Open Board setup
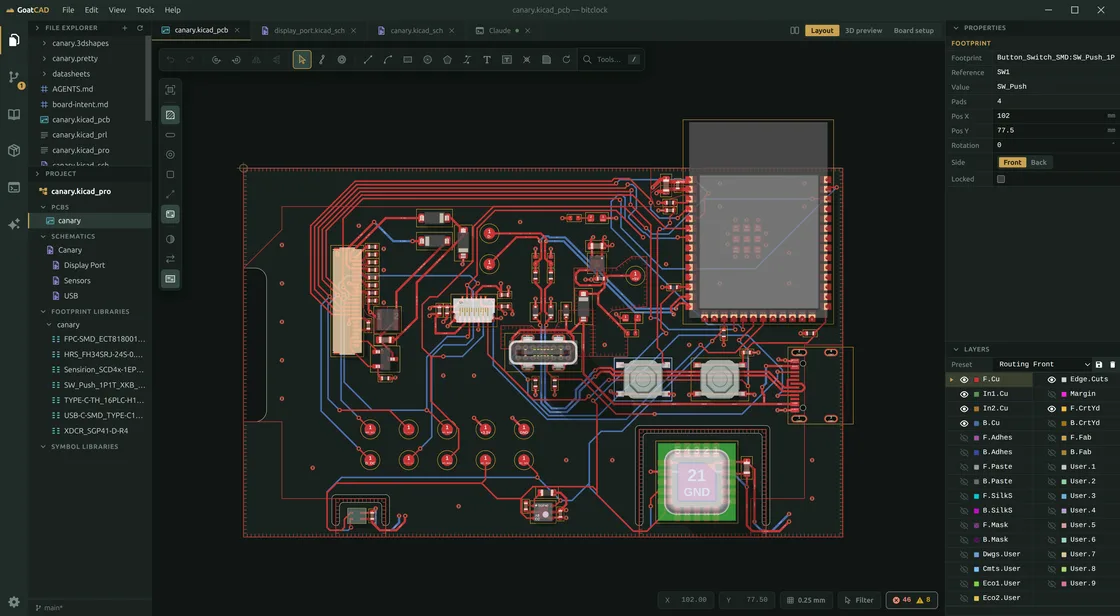 (914, 31)
